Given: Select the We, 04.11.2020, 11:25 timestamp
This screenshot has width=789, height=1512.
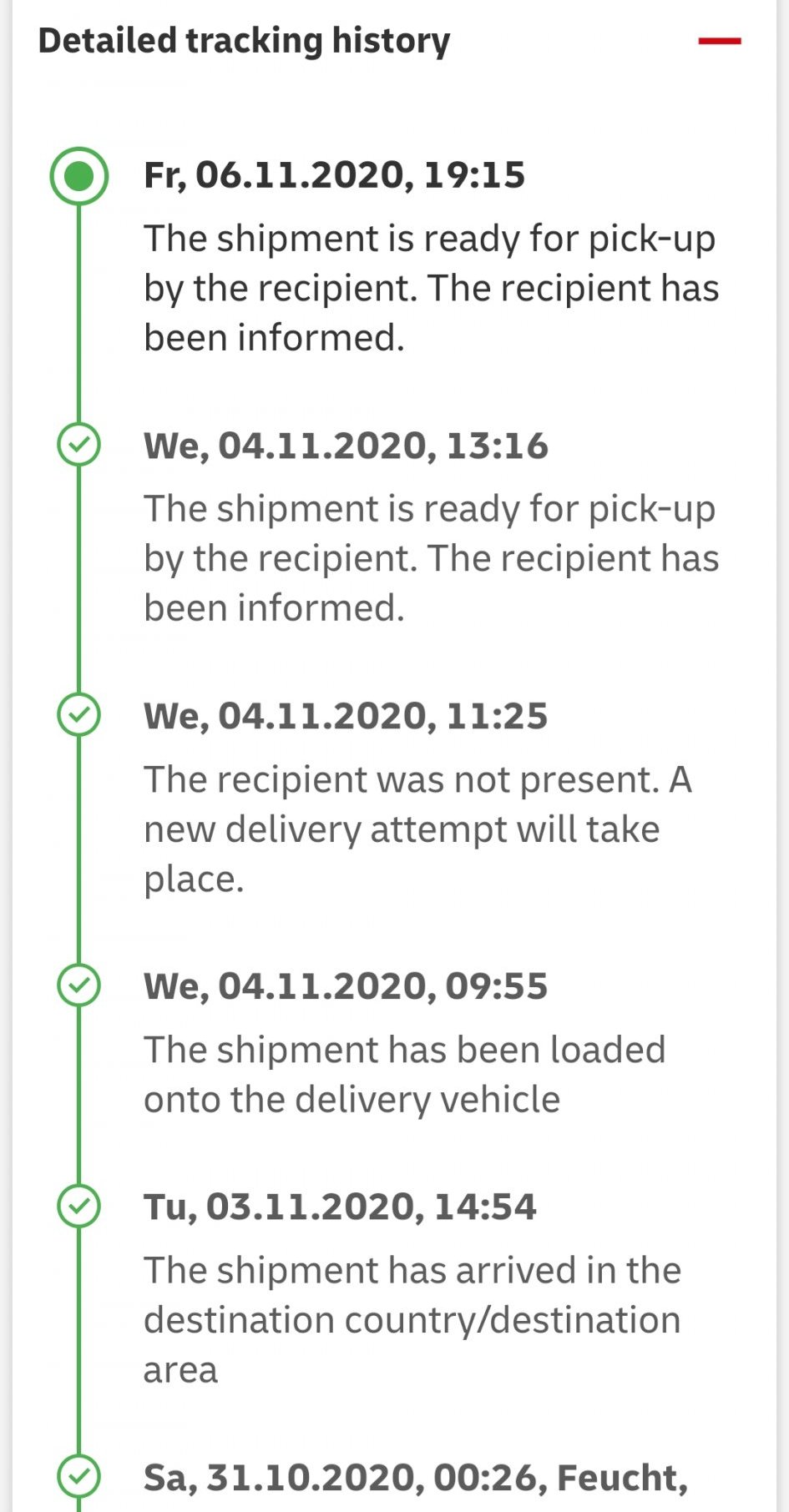Looking at the screenshot, I should click(x=346, y=716).
